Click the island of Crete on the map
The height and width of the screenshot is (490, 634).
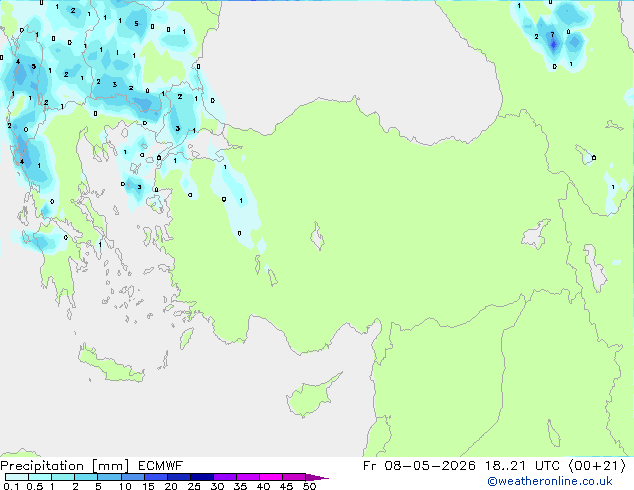click(x=111, y=366)
